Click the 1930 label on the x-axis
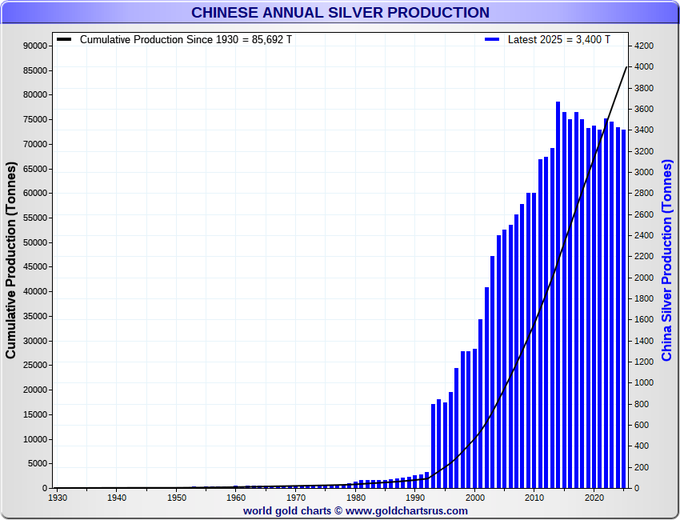680x520 pixels. 58,497
